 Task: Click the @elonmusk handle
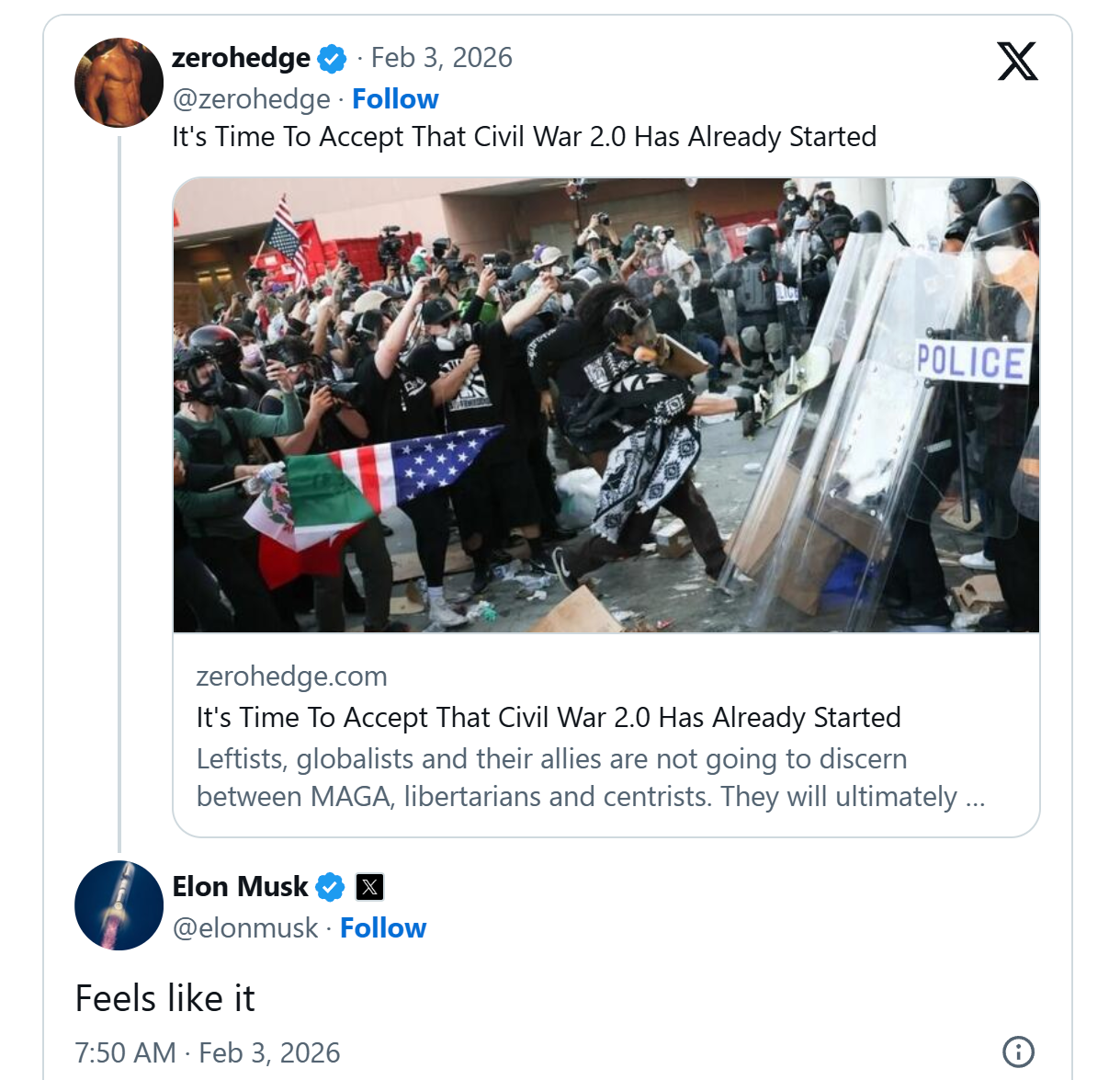(x=245, y=928)
